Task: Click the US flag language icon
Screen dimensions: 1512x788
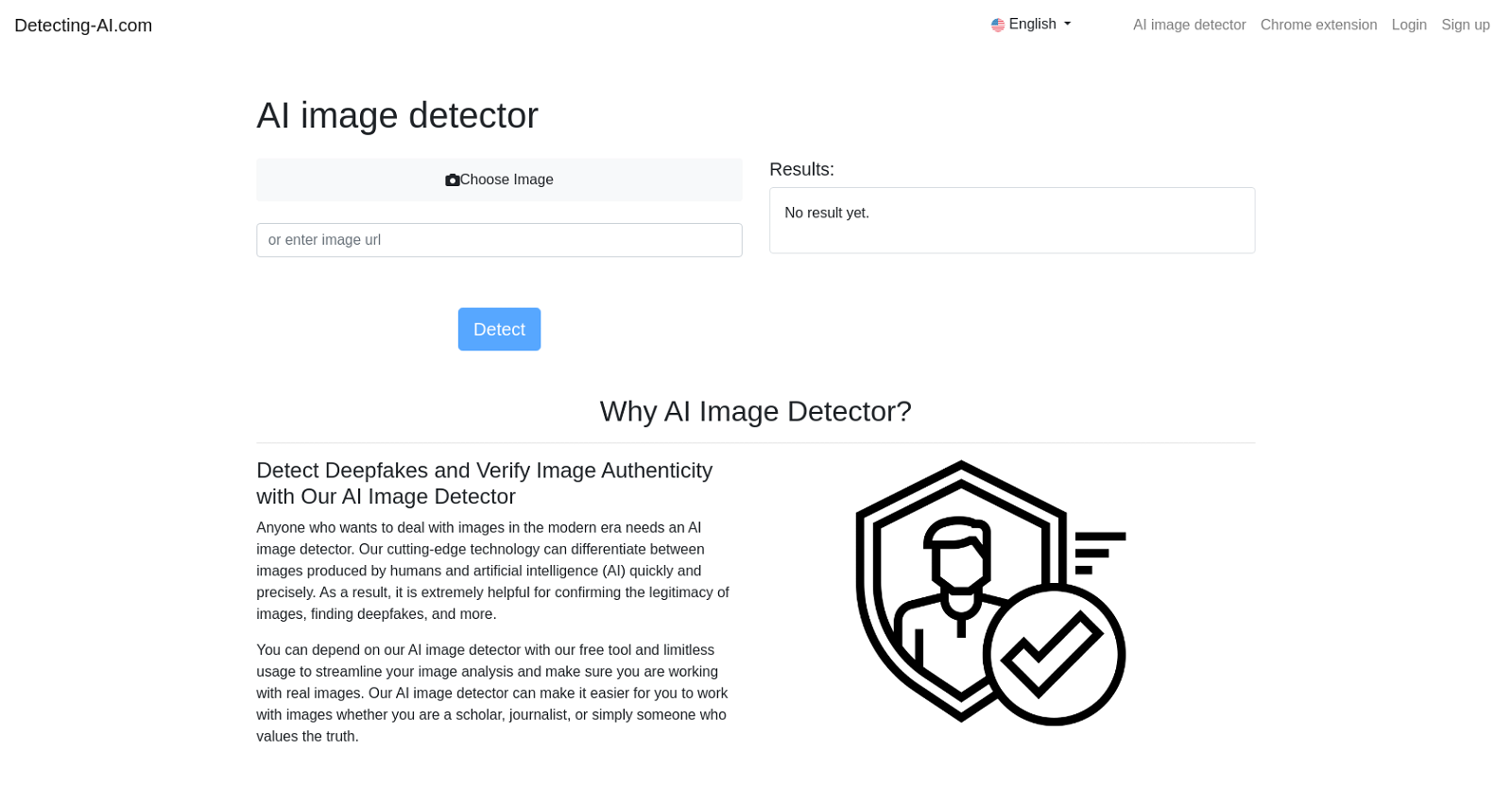Action: (x=998, y=25)
